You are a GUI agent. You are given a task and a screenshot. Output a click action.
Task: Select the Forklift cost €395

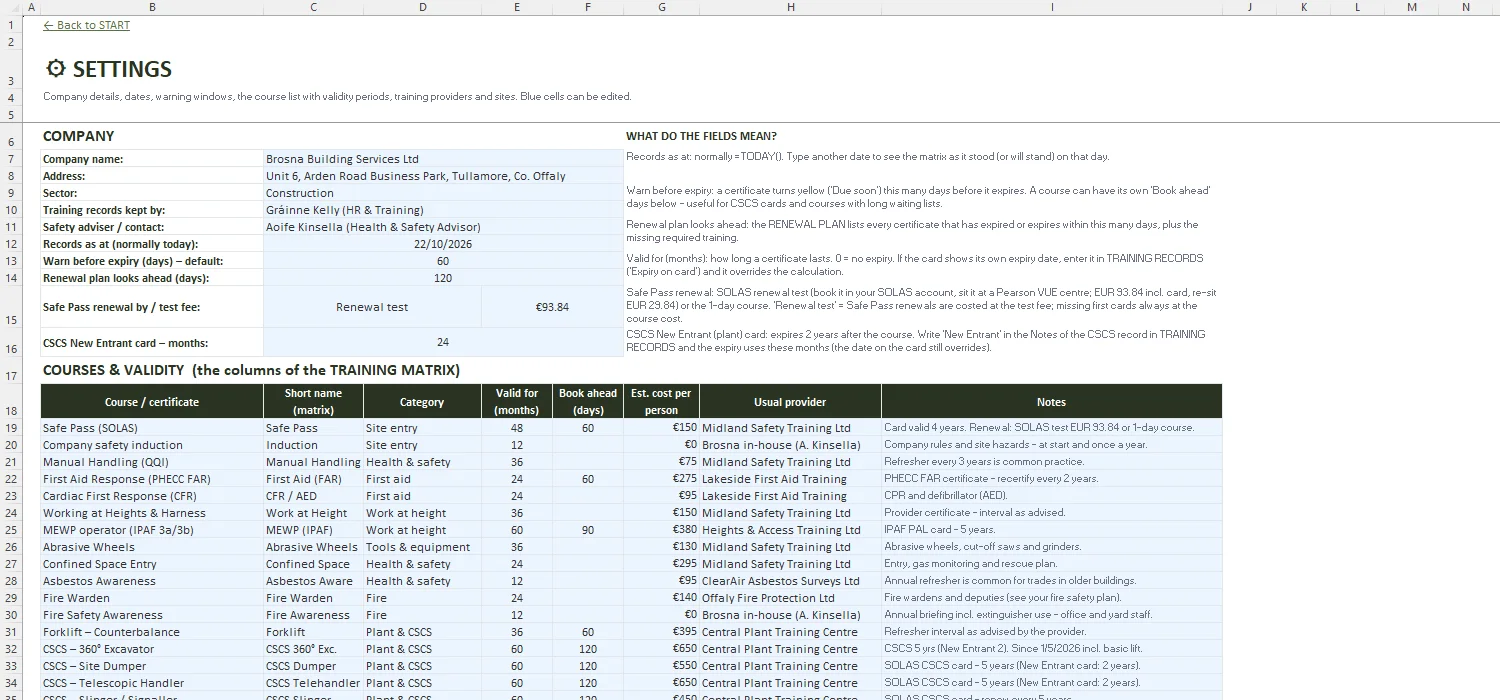(661, 631)
